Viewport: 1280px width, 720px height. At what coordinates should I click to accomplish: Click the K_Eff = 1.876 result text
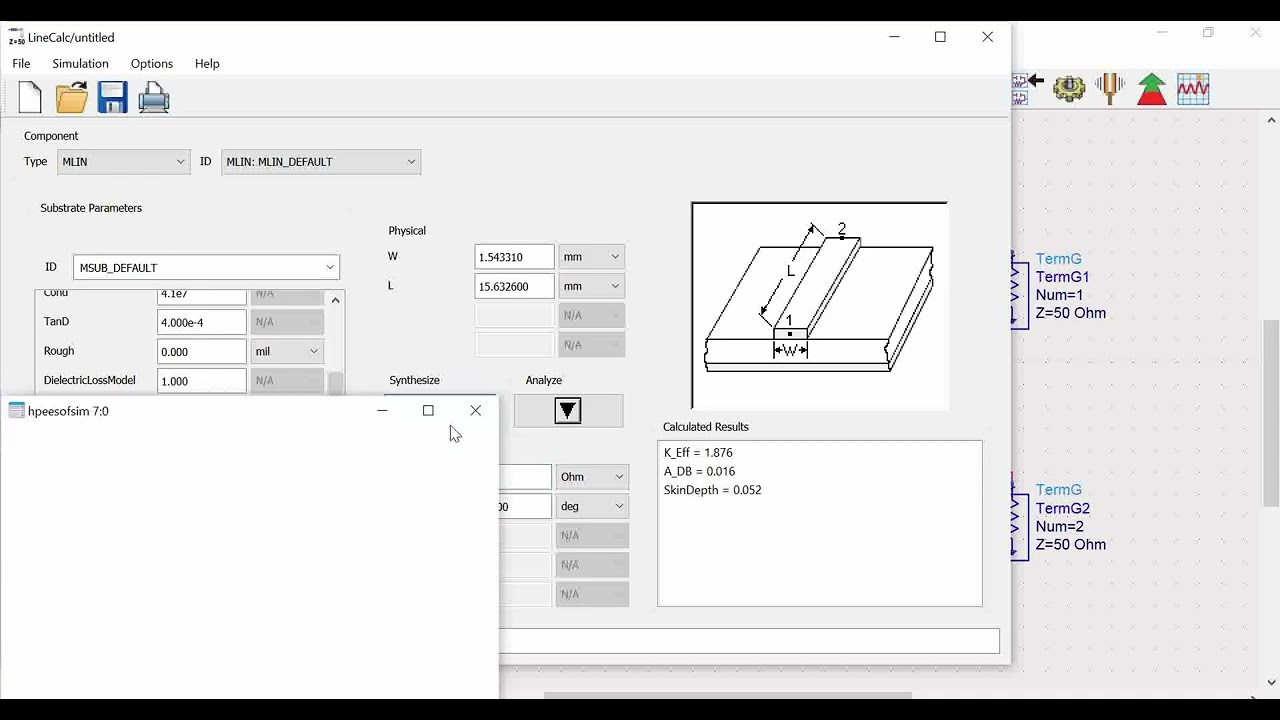pos(698,452)
